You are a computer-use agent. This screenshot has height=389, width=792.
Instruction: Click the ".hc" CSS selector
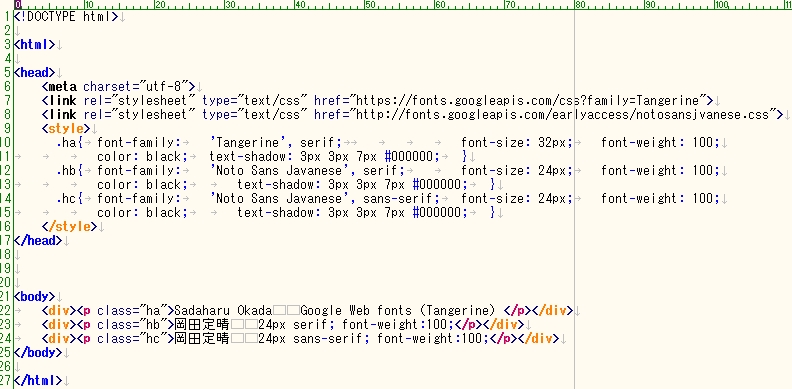[66, 199]
